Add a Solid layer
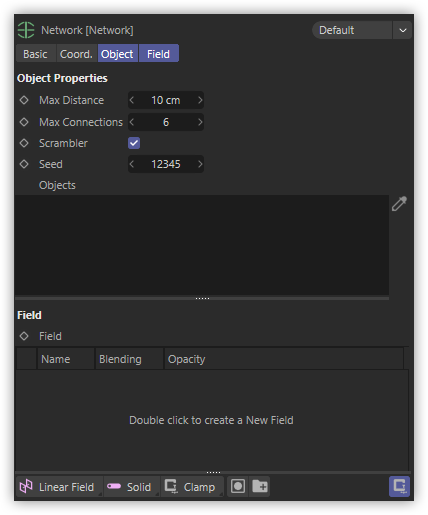The height and width of the screenshot is (515, 428). point(132,487)
